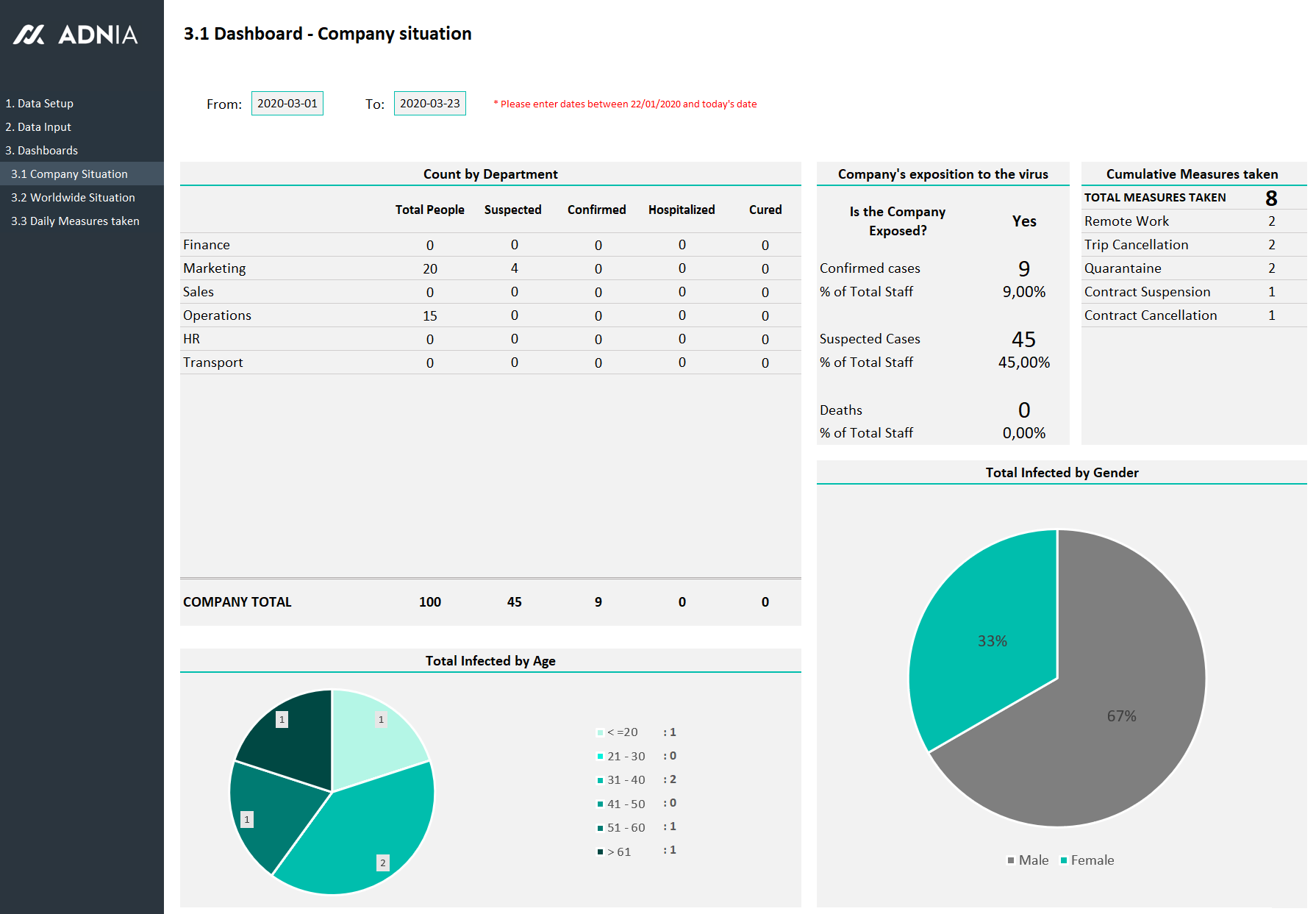The image size is (1316, 914).
Task: Go to 3.1 Company Situation page
Action: tap(69, 174)
